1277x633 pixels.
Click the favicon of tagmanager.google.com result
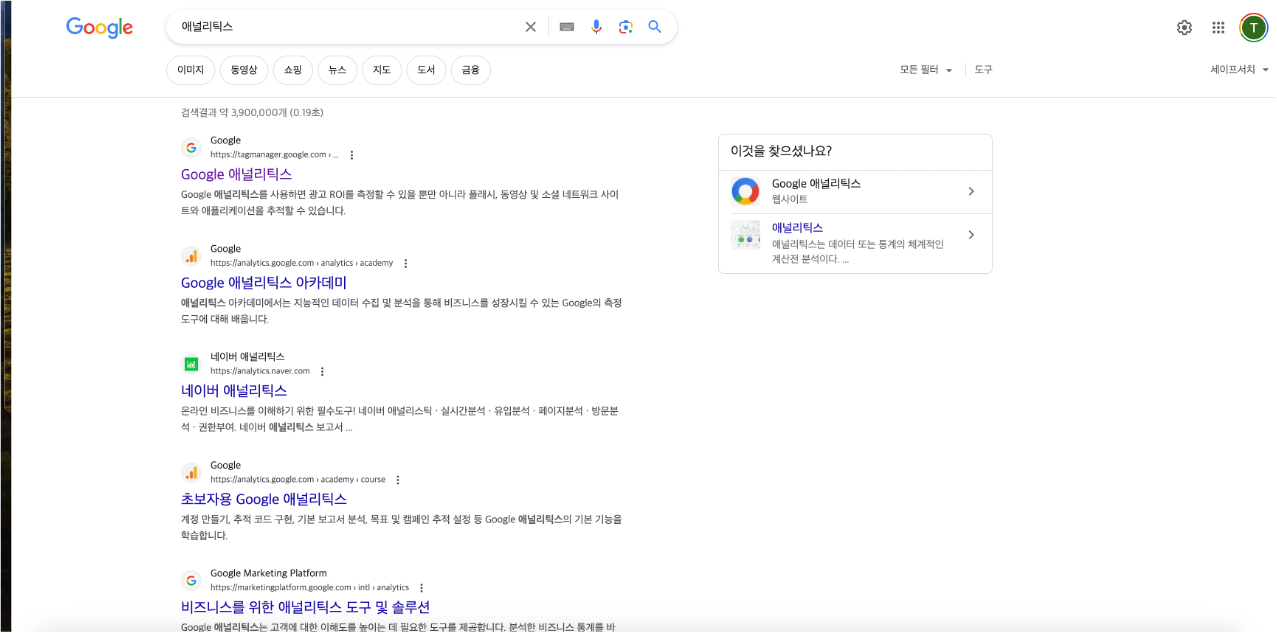[x=191, y=148]
